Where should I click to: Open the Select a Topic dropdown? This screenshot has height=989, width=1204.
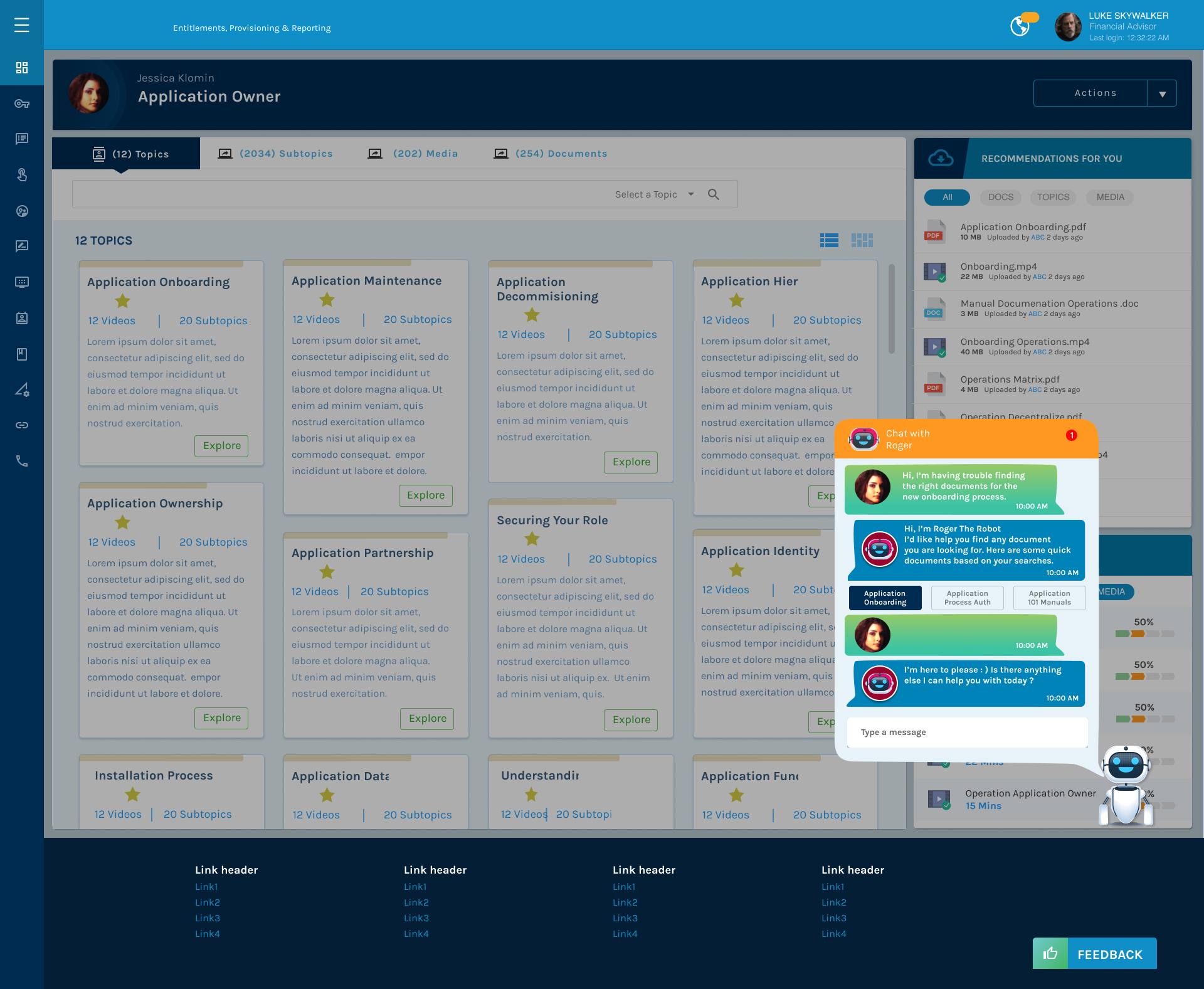tap(655, 194)
